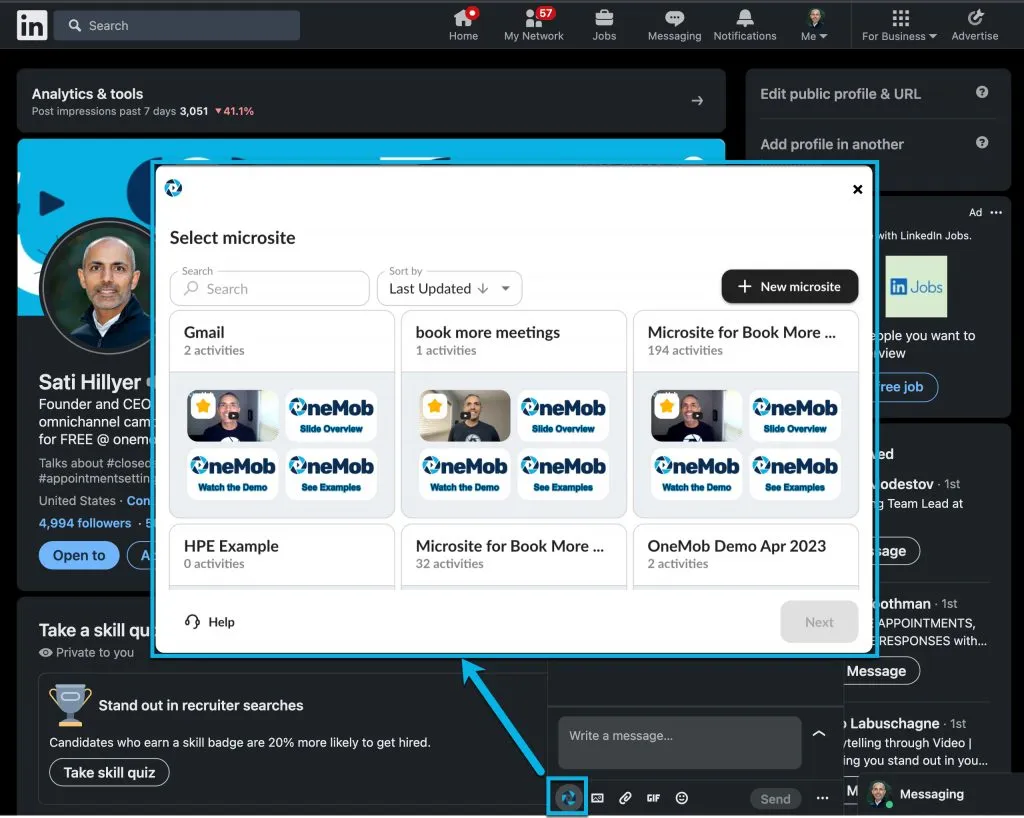Viewport: 1024px width, 818px height.
Task: Open message more options ellipsis
Action: coord(822,798)
